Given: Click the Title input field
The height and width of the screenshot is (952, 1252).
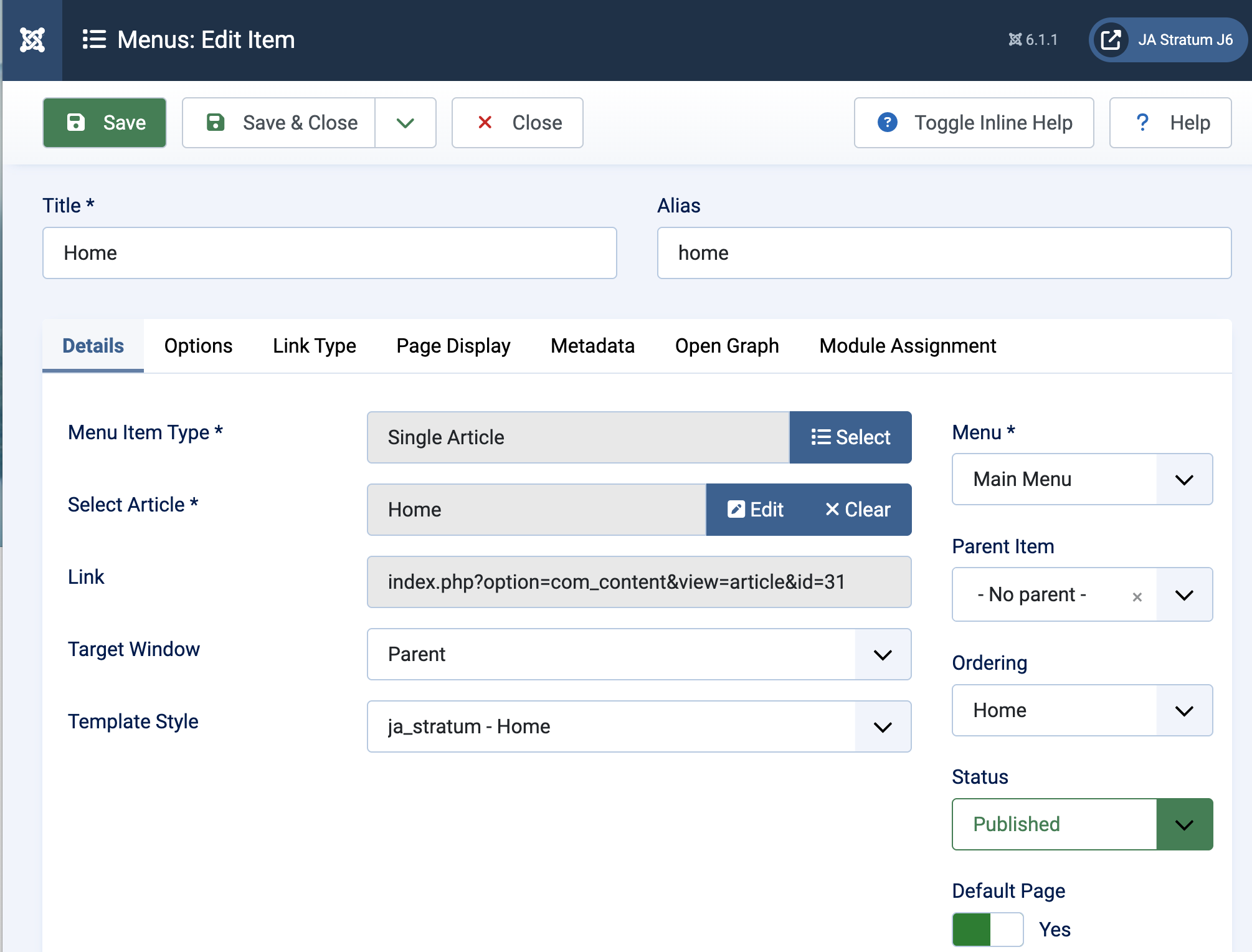Looking at the screenshot, I should (330, 253).
